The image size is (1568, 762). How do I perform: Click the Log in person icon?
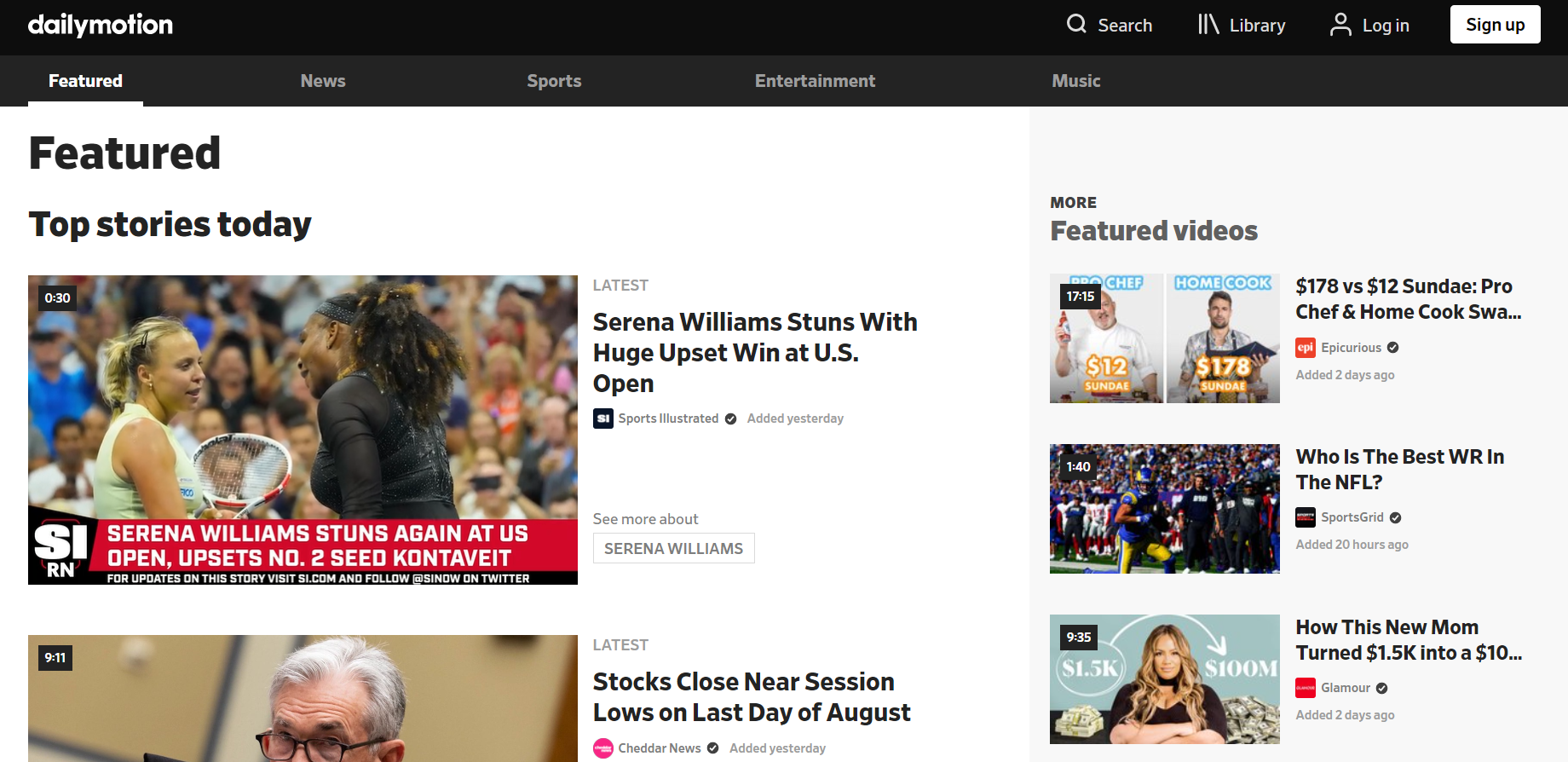click(1340, 24)
